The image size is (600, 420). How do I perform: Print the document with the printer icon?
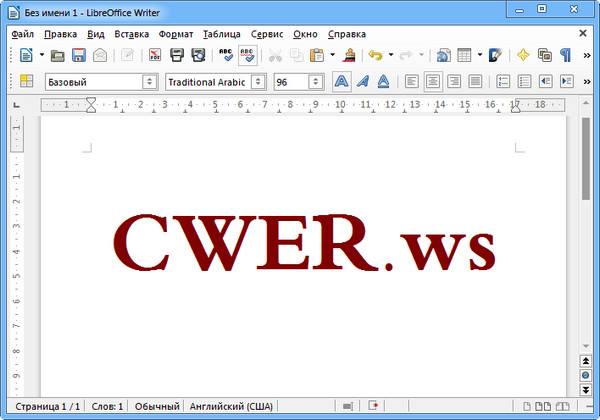[177, 55]
